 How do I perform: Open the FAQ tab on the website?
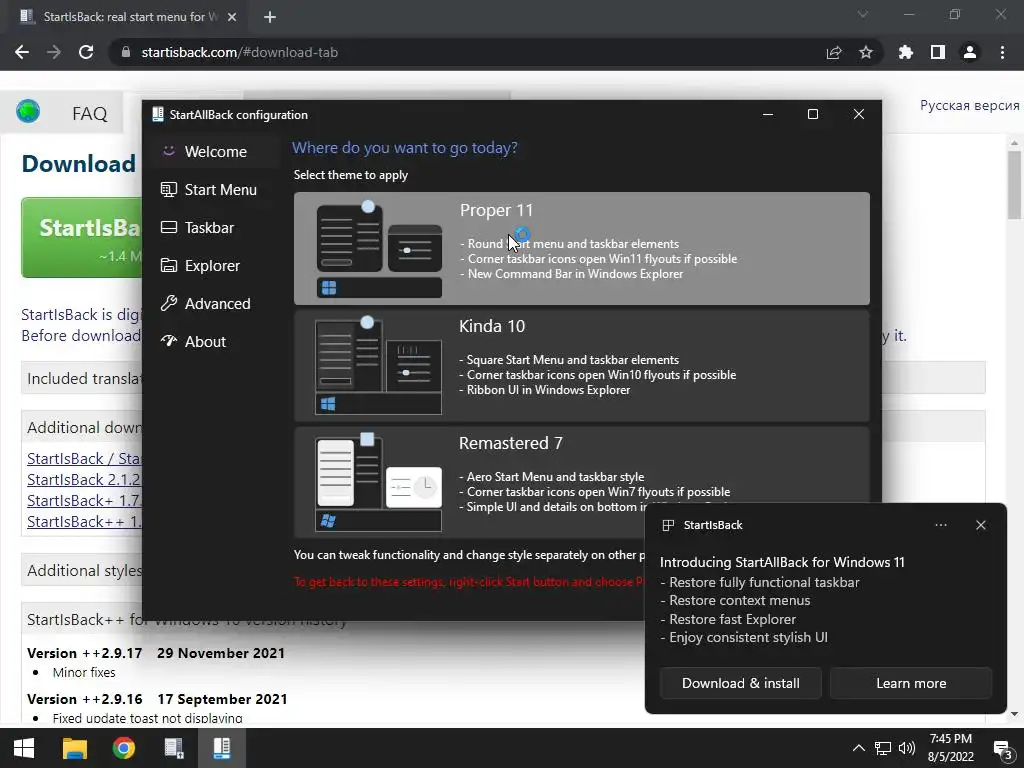89,114
